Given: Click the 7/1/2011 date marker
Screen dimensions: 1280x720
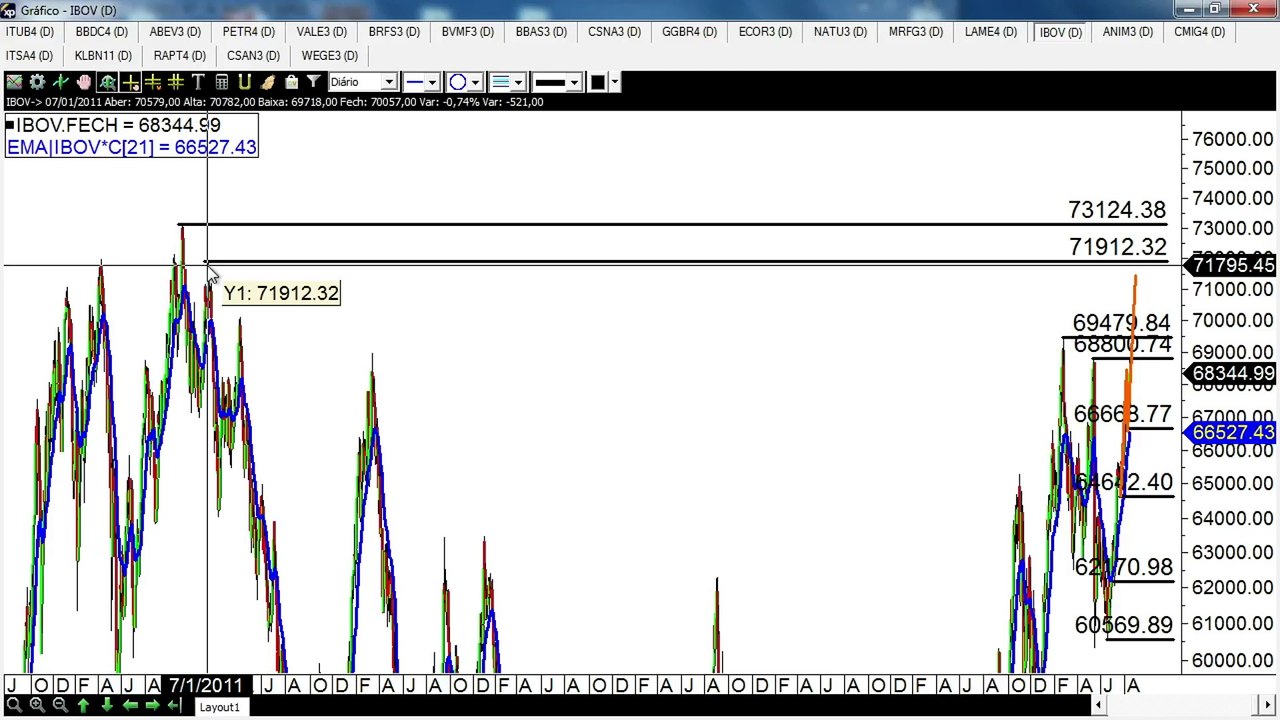Looking at the screenshot, I should tap(206, 686).
